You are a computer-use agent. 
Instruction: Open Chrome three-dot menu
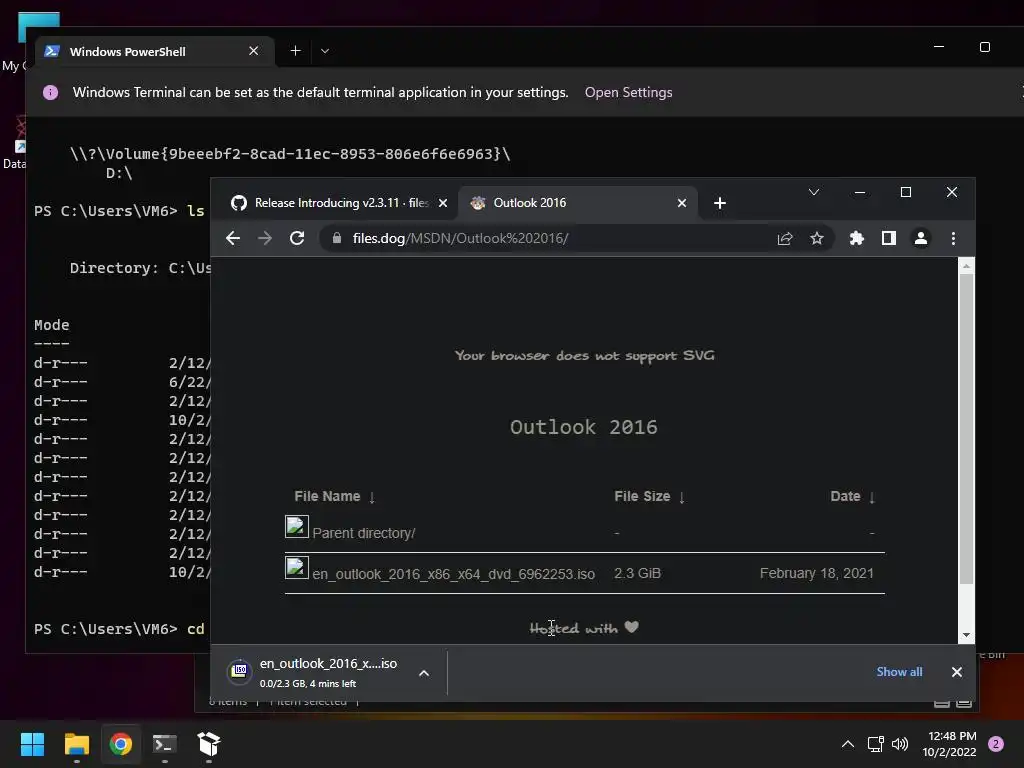click(x=953, y=238)
